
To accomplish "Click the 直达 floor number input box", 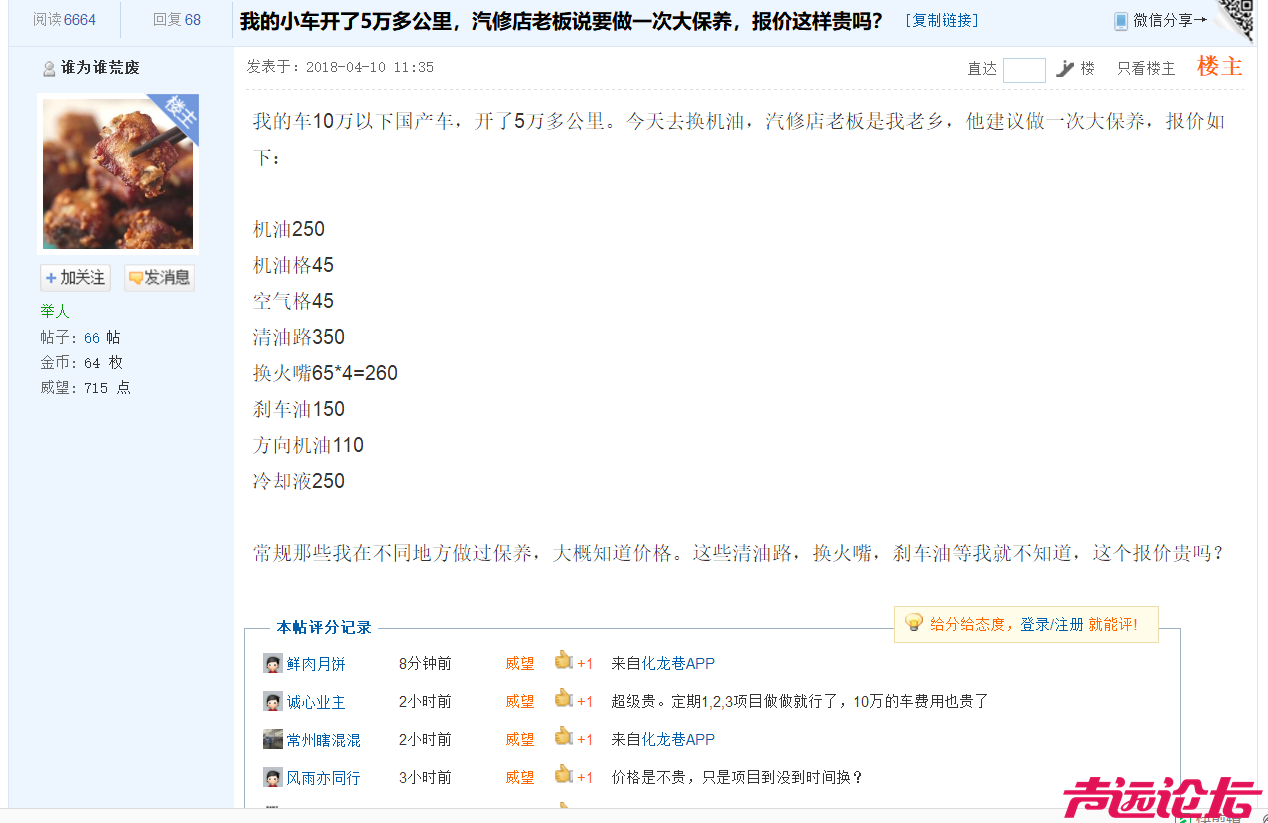I will [x=1024, y=69].
